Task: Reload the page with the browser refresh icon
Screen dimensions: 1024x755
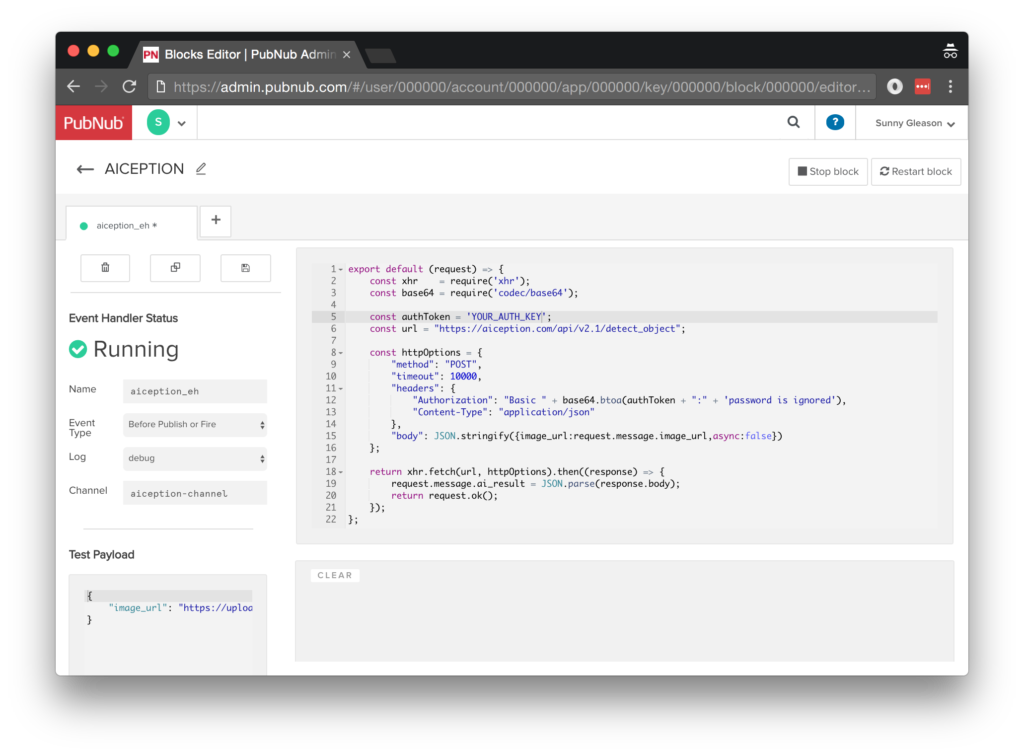Action: [129, 87]
